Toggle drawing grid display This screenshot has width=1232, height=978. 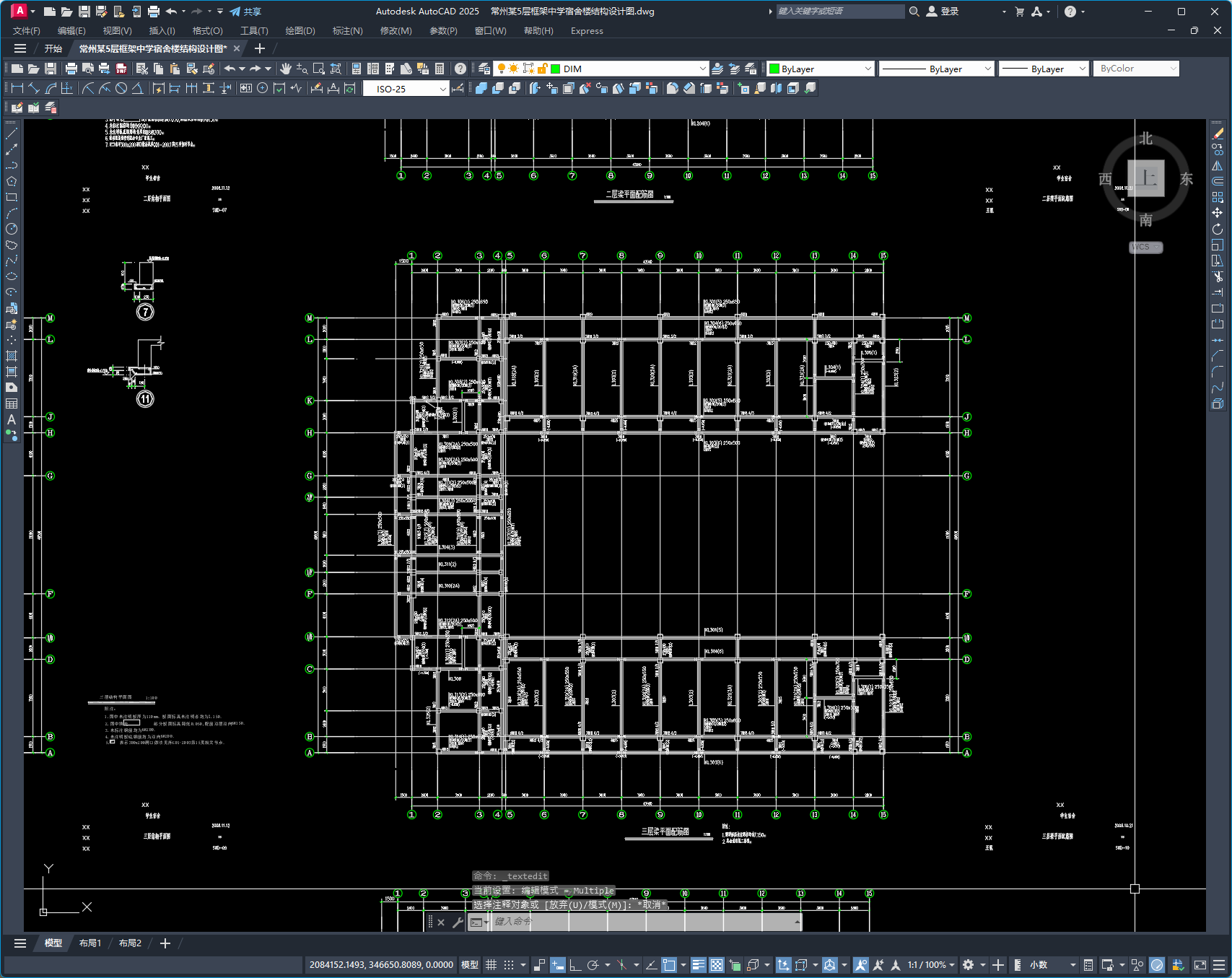pyautogui.click(x=492, y=965)
